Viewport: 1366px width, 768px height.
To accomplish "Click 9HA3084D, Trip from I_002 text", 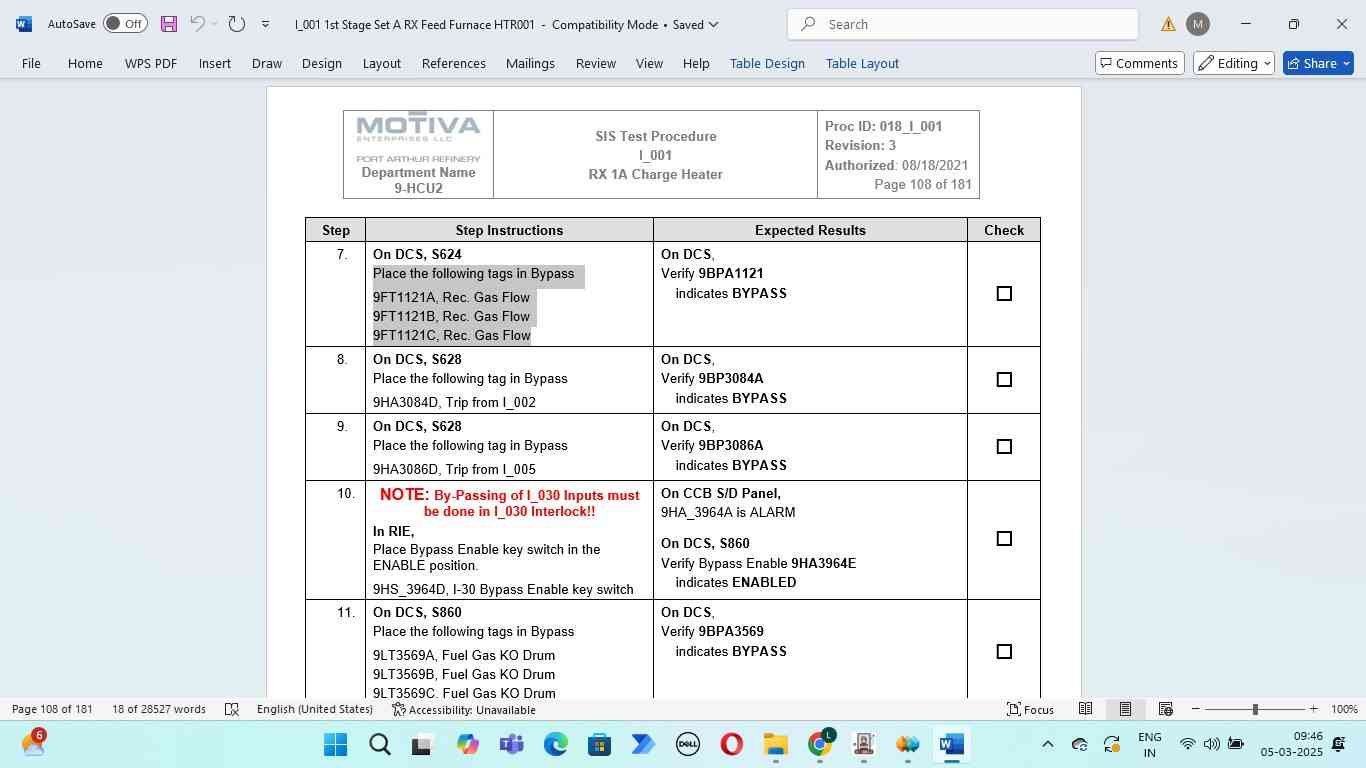I will tap(454, 402).
